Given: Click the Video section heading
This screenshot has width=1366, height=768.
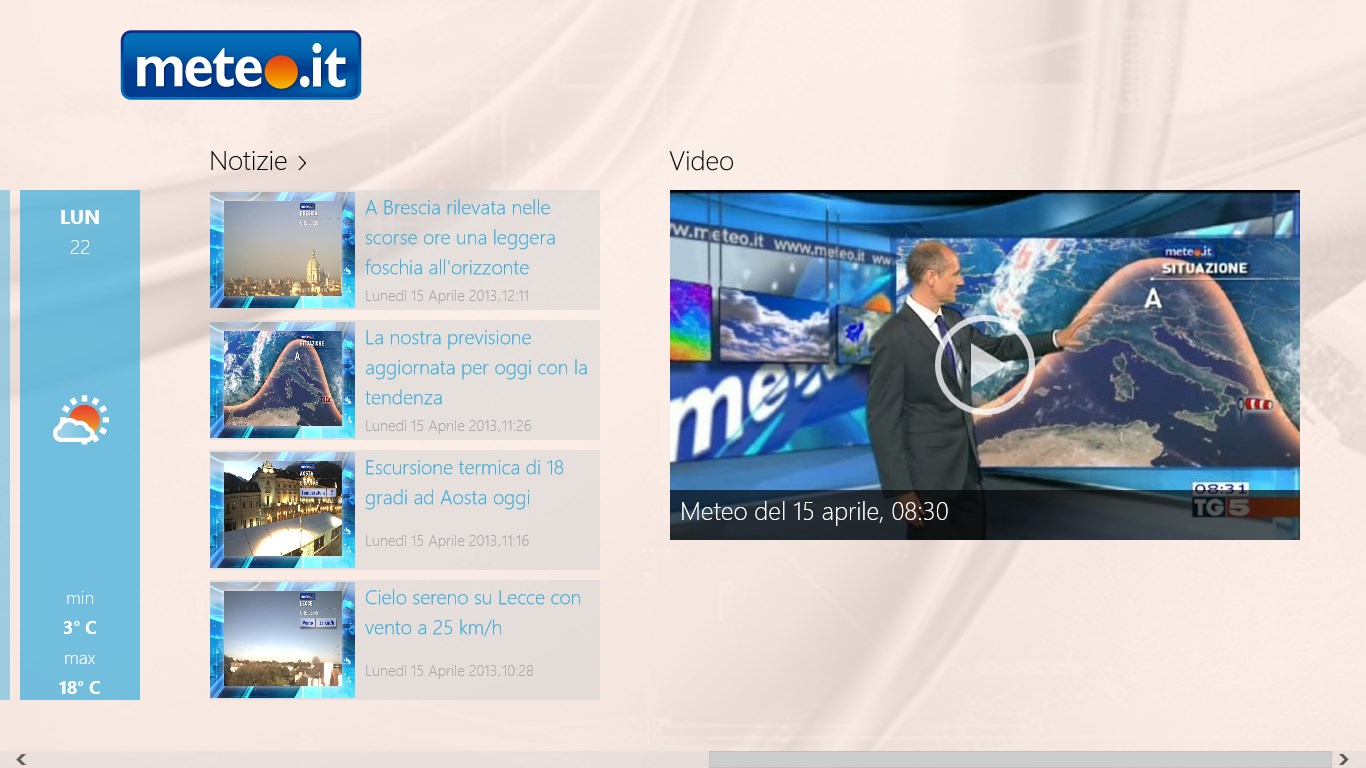Looking at the screenshot, I should click(701, 162).
